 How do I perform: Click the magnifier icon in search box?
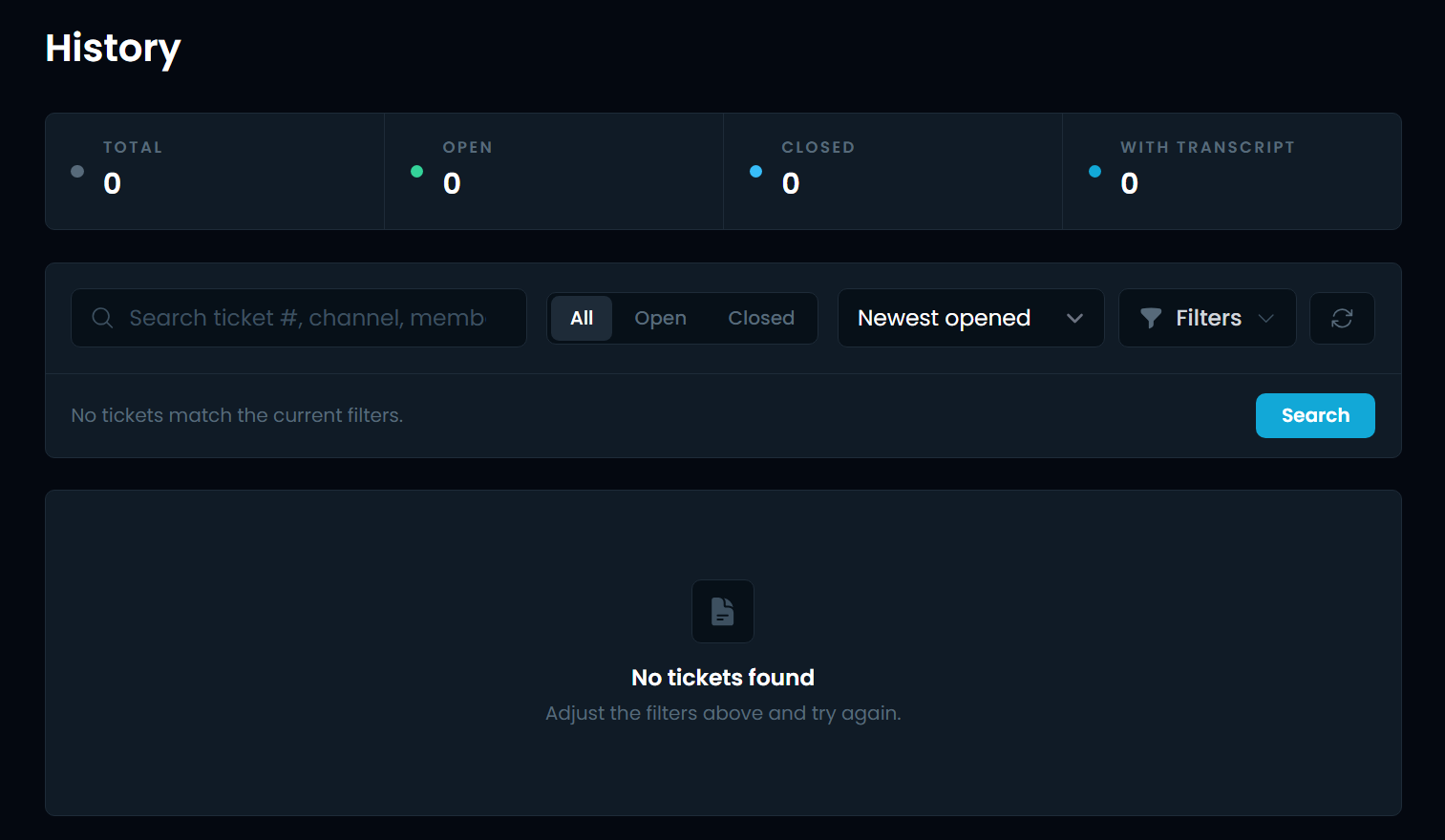click(102, 318)
